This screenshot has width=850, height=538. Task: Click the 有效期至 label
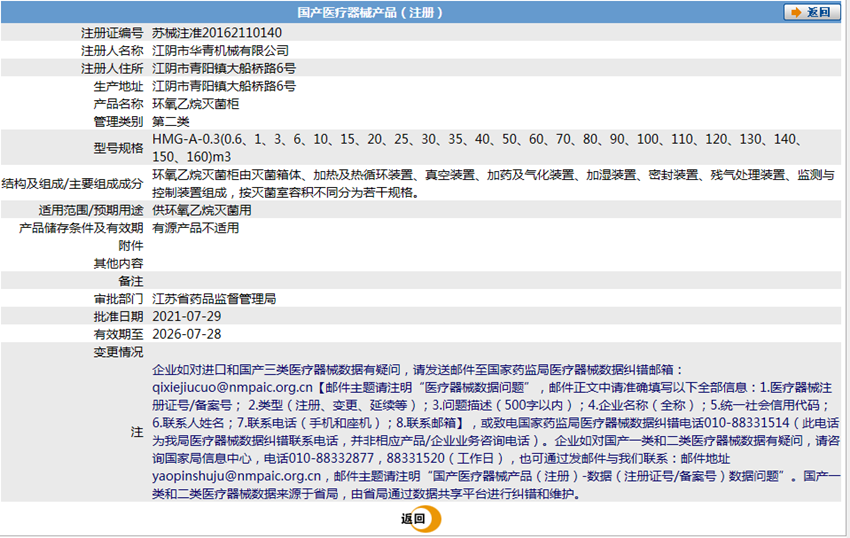pos(118,334)
